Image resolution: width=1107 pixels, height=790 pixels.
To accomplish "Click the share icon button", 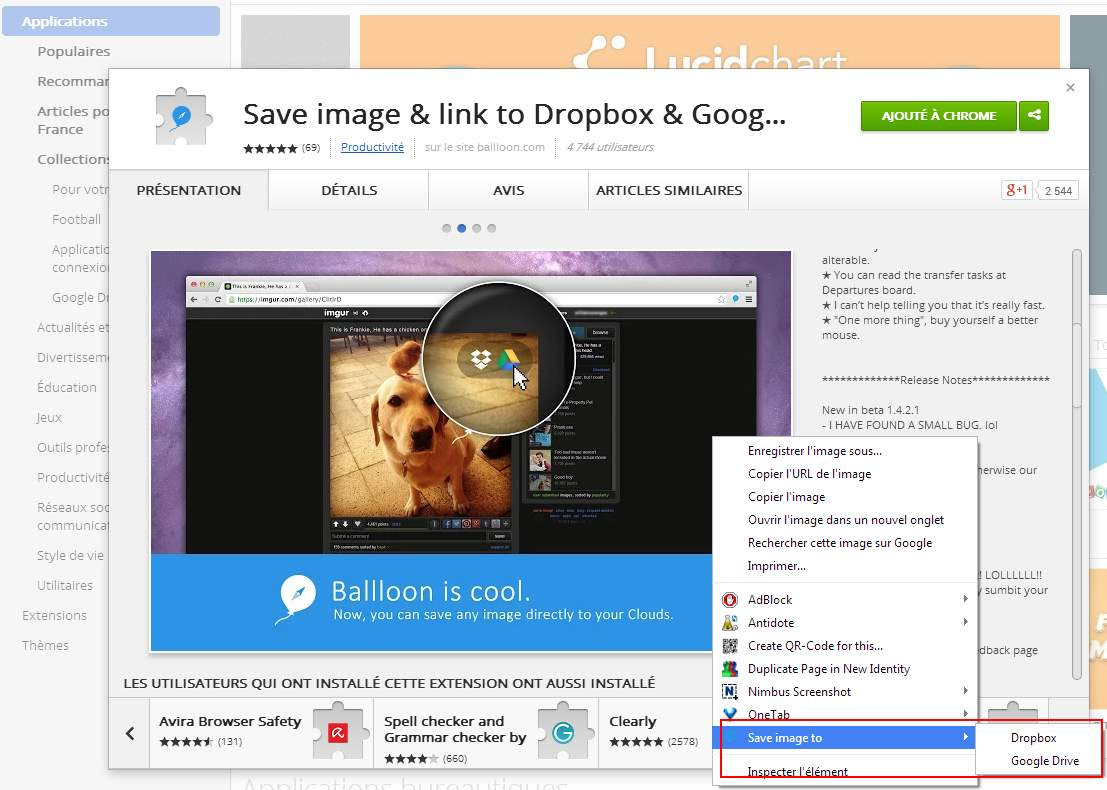I will pyautogui.click(x=1034, y=115).
